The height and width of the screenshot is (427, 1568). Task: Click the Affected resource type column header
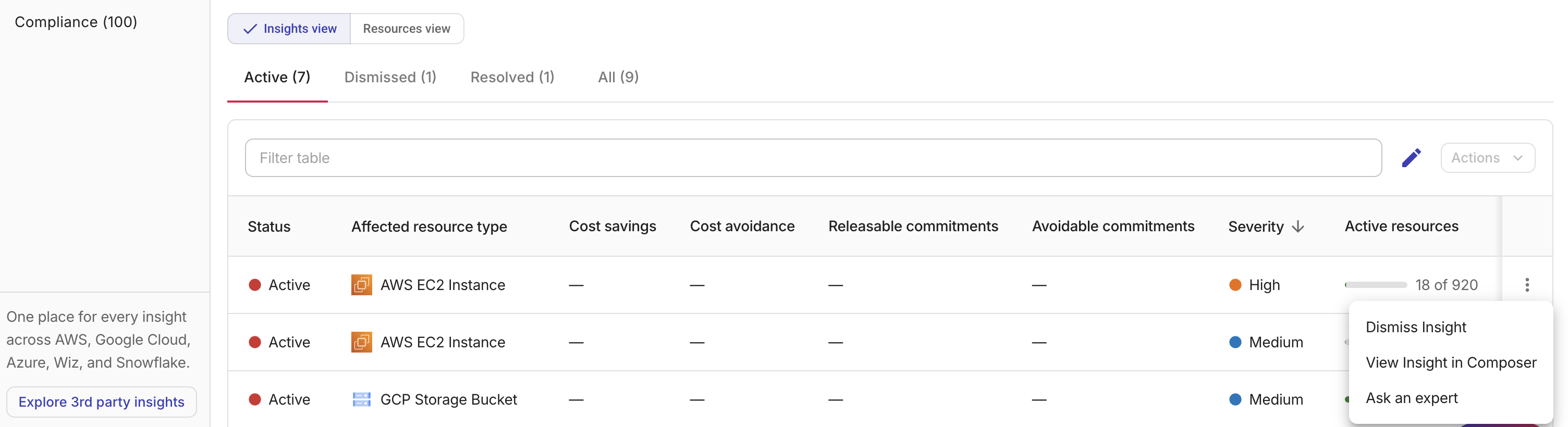(x=429, y=227)
